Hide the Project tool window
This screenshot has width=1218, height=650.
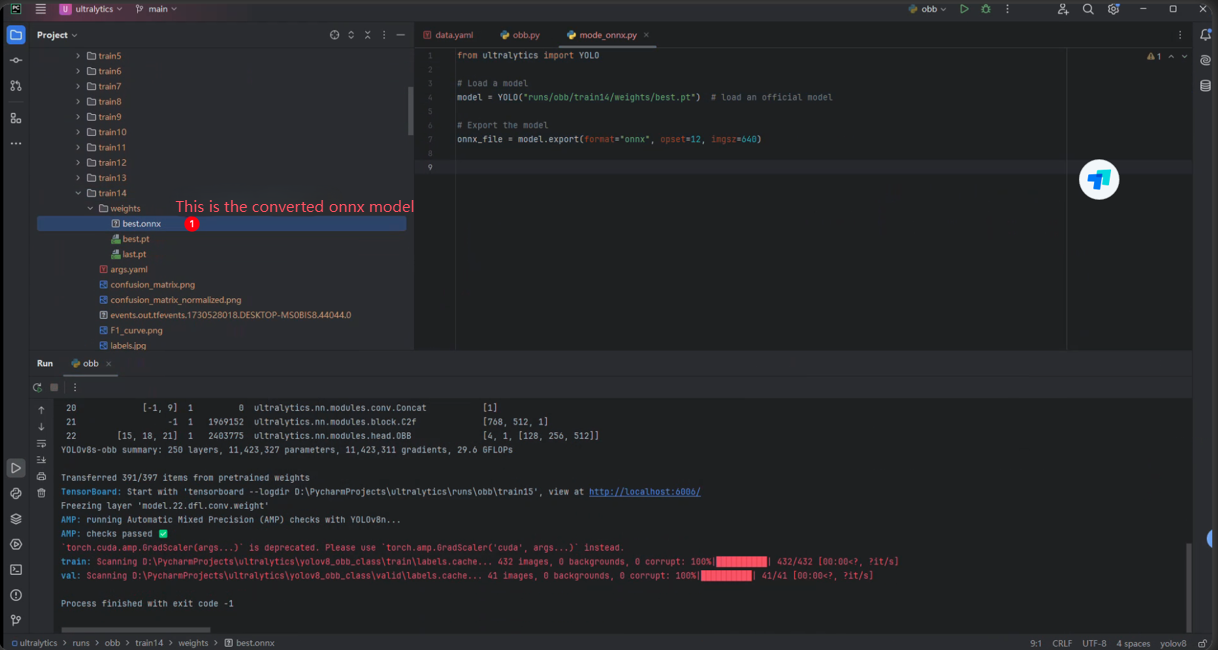coord(401,35)
